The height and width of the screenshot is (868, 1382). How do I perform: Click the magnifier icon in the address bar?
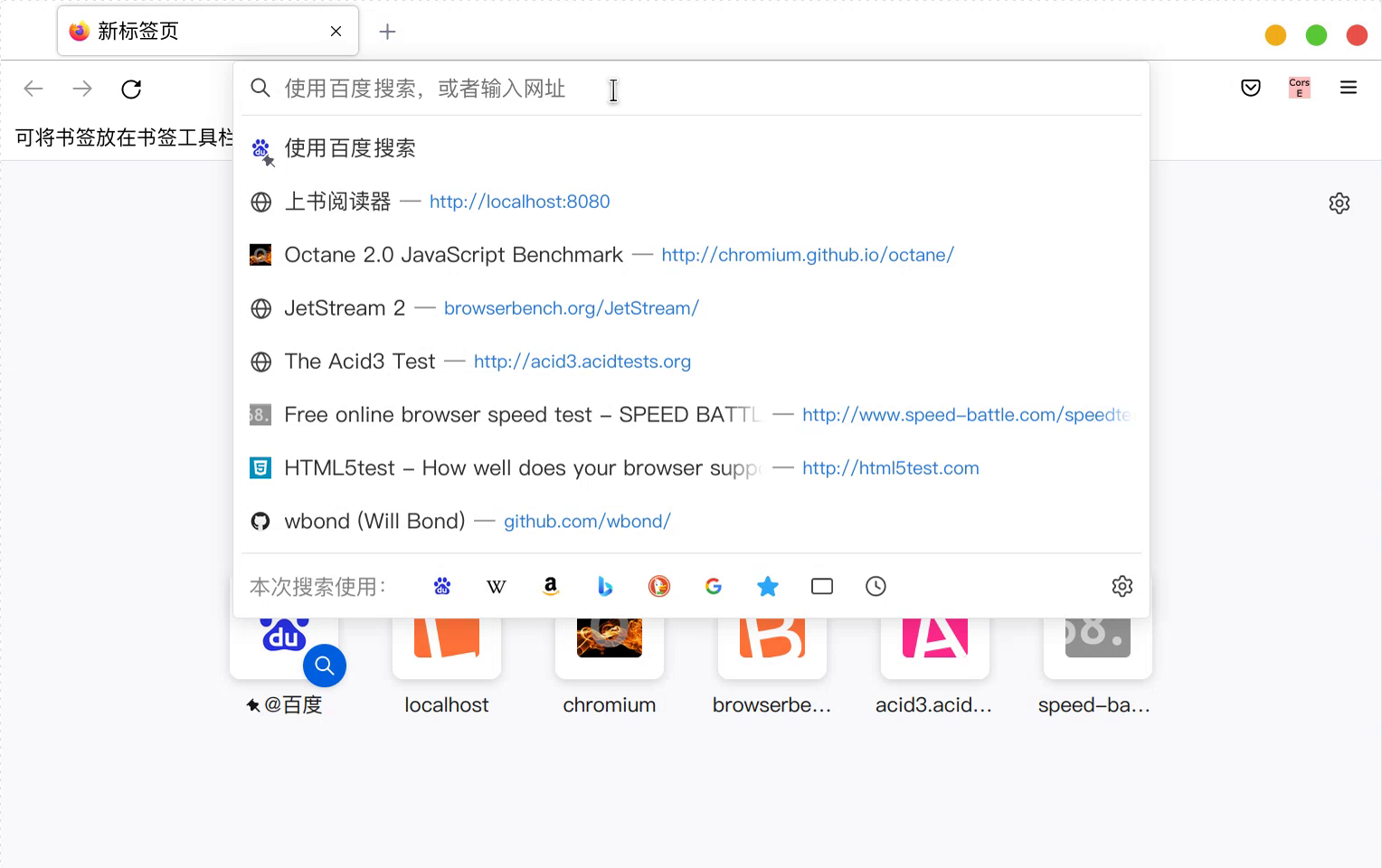[x=260, y=88]
